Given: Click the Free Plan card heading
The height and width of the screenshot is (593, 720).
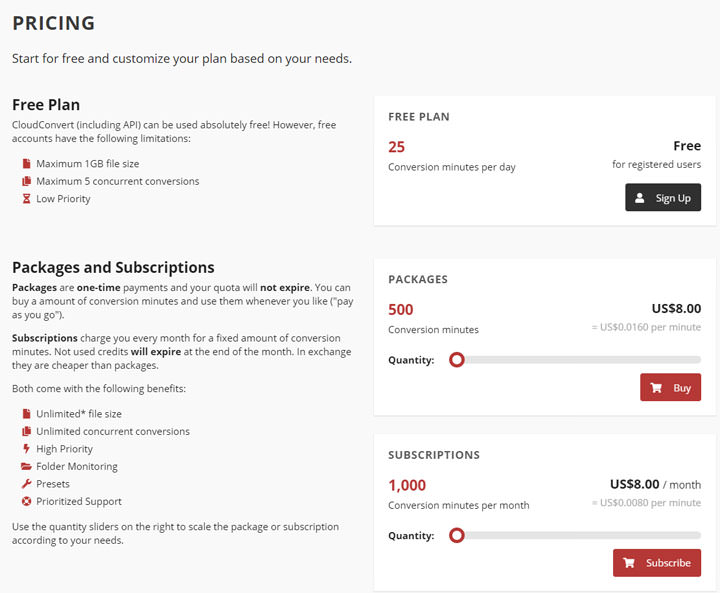Looking at the screenshot, I should (419, 117).
